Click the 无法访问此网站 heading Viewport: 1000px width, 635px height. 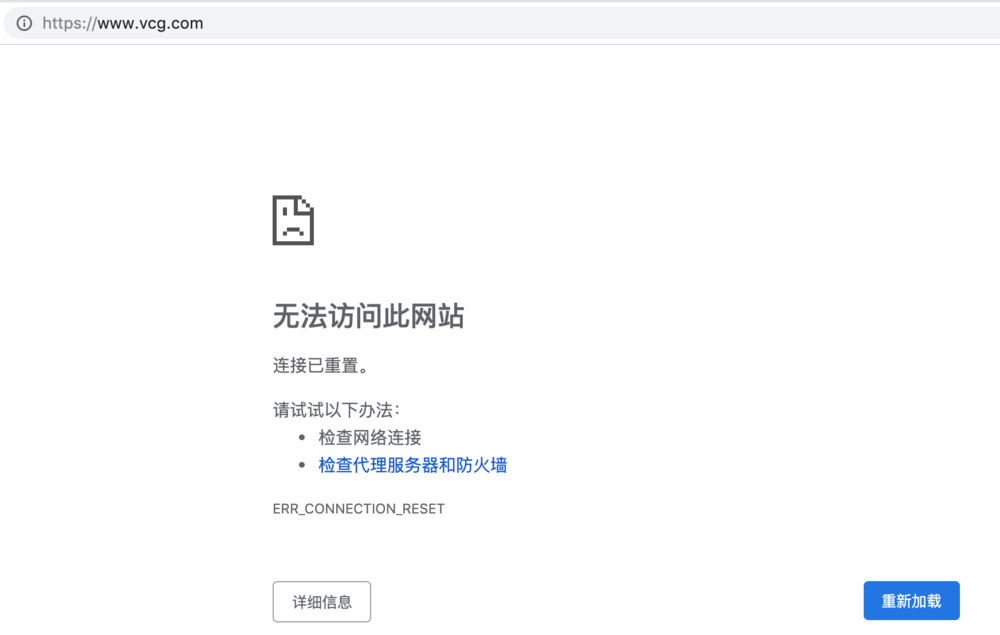pos(369,316)
